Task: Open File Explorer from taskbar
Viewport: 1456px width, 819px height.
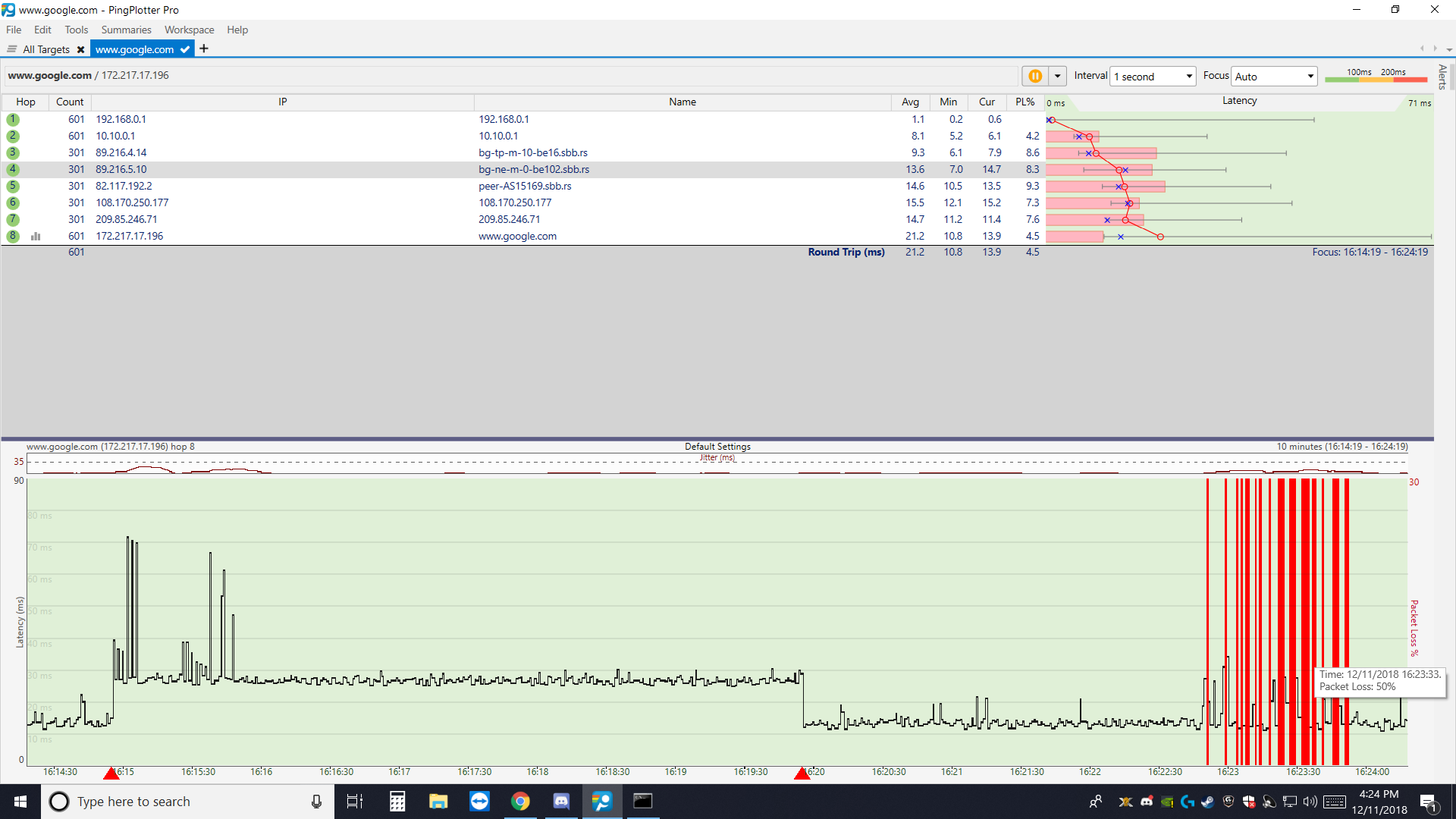Action: [x=438, y=802]
